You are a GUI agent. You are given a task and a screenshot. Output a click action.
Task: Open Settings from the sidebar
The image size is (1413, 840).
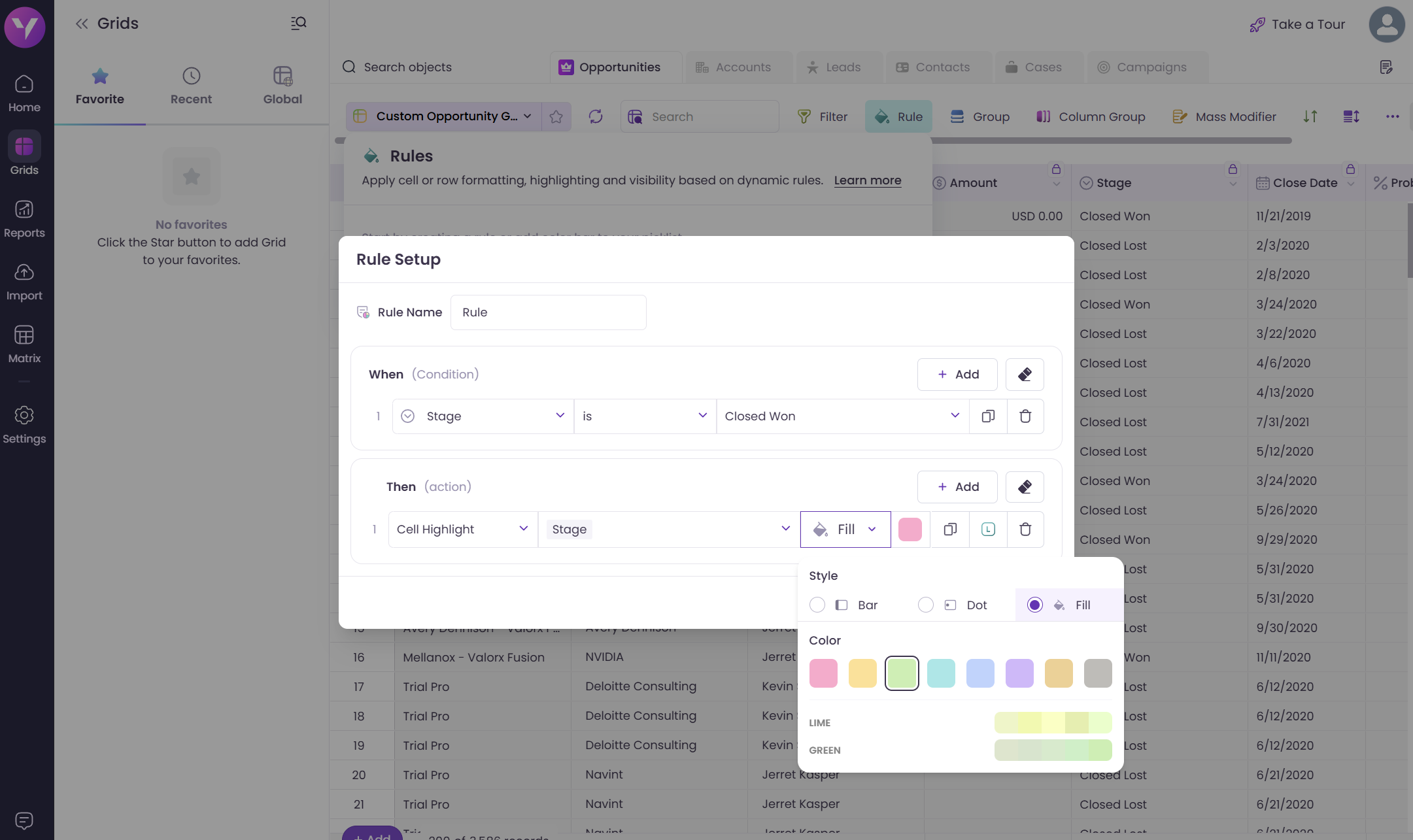tap(24, 425)
